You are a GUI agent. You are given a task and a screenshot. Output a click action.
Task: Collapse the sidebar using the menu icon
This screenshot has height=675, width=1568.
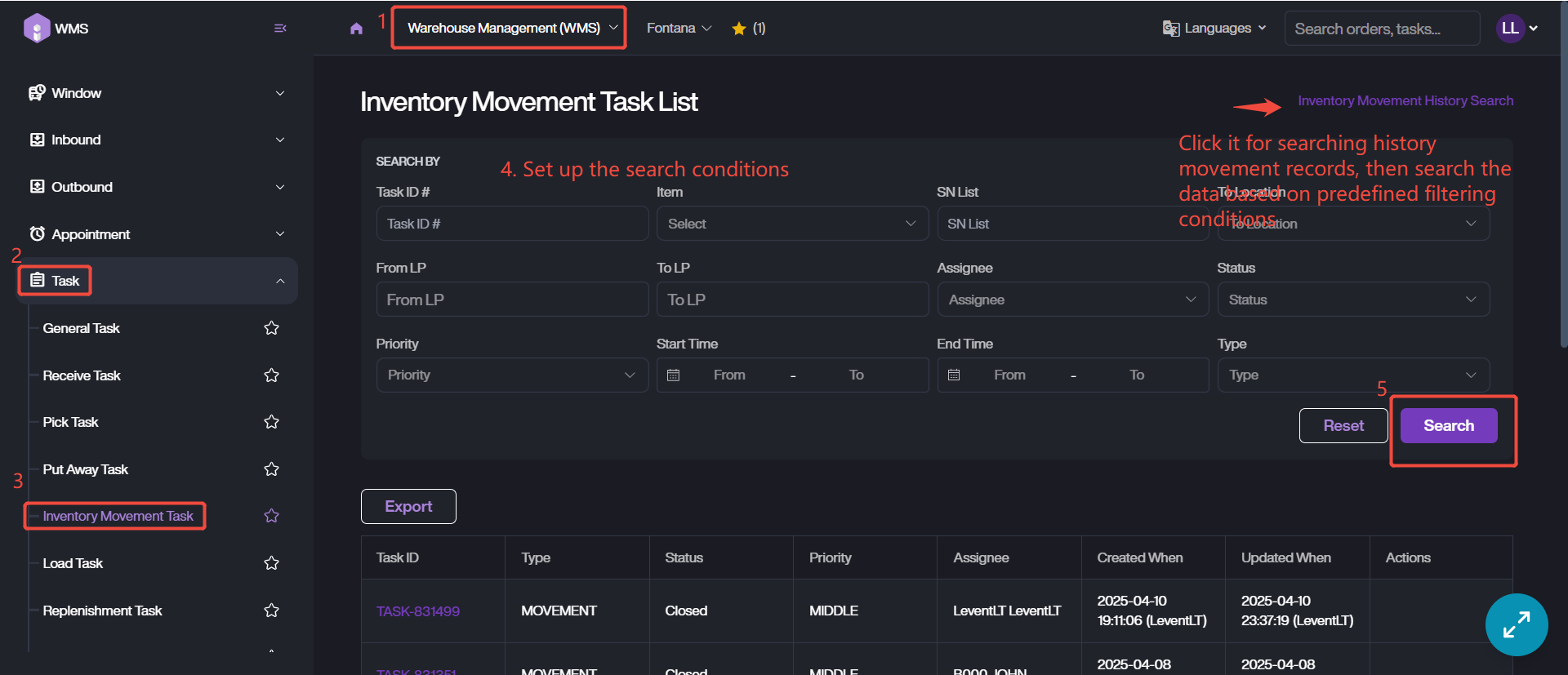click(280, 29)
